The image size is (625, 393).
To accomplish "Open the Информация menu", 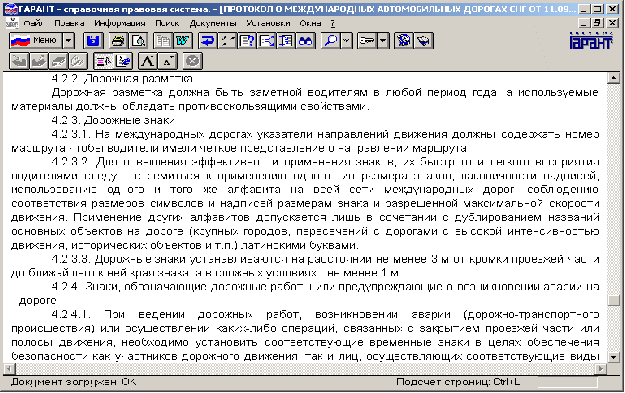I will coord(120,23).
